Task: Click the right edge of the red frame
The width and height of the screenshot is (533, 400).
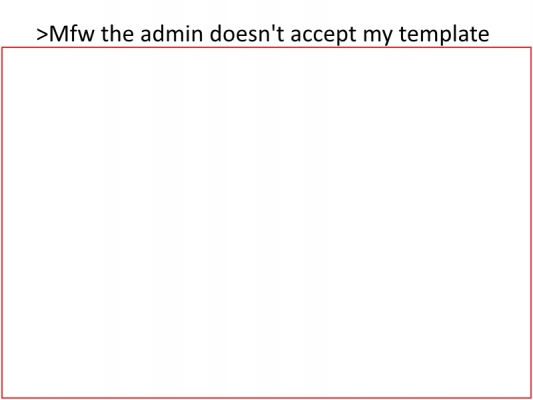Action: (x=531, y=223)
